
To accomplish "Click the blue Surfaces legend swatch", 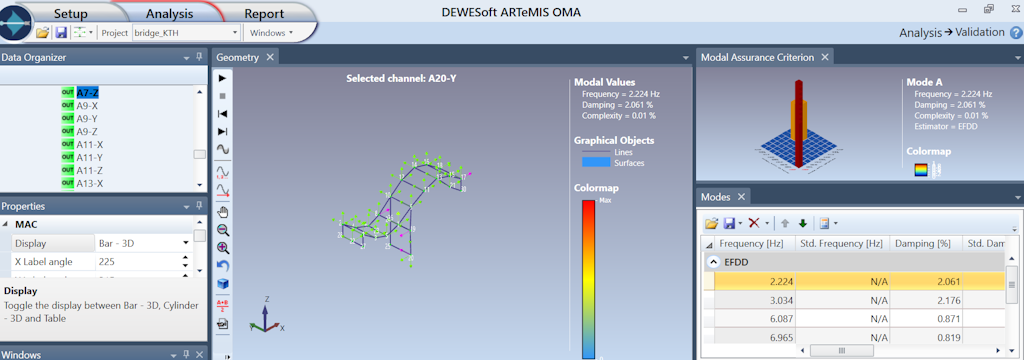I will tap(595, 163).
